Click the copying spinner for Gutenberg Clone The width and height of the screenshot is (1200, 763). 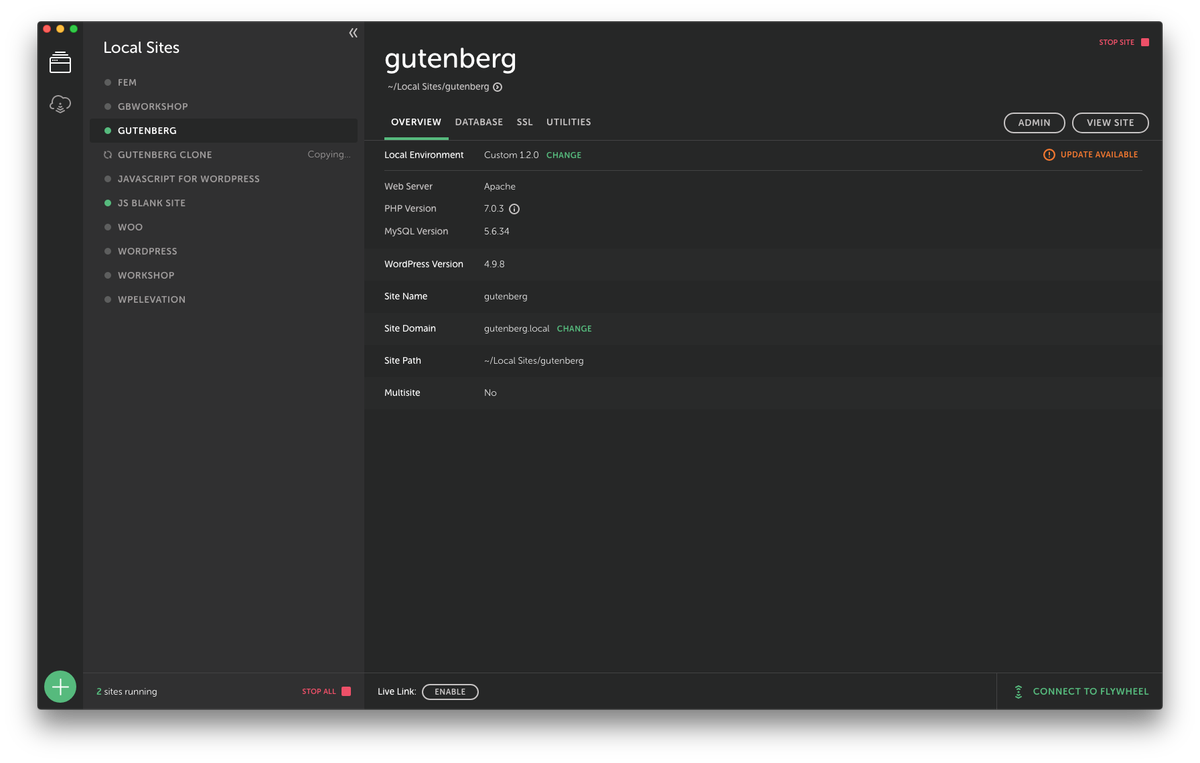[x=108, y=155]
